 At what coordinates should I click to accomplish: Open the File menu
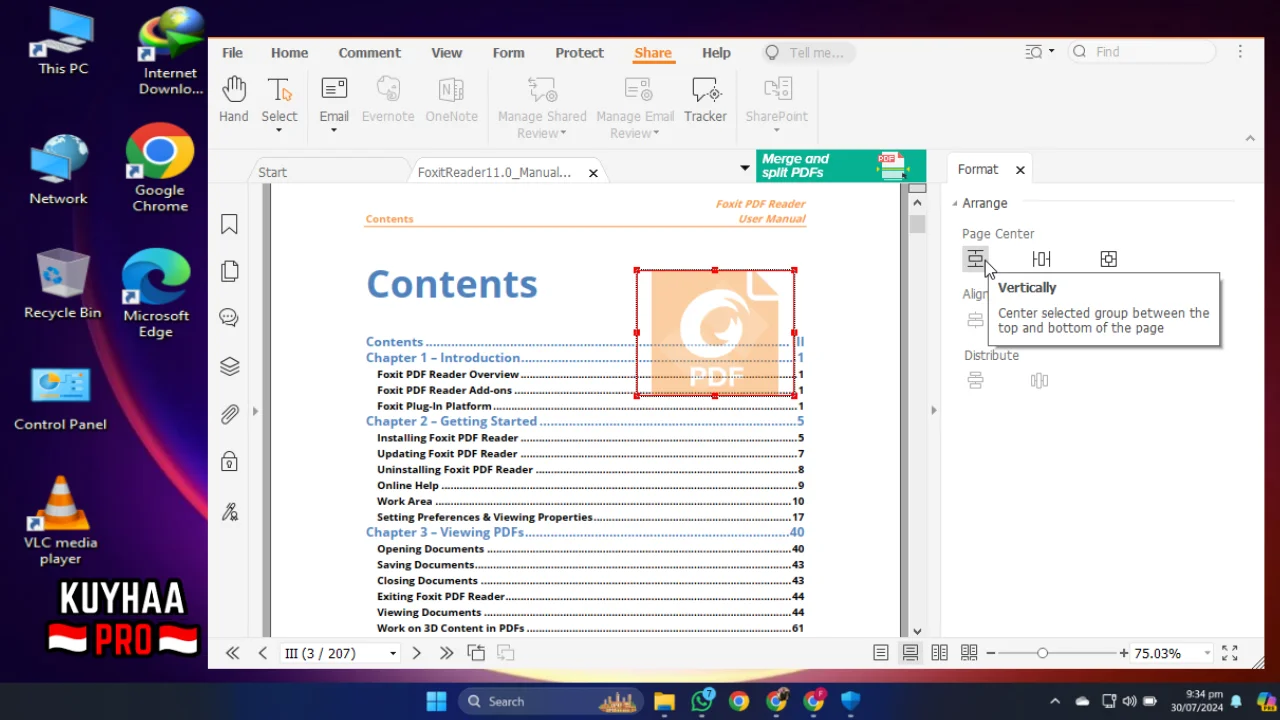coord(232,53)
